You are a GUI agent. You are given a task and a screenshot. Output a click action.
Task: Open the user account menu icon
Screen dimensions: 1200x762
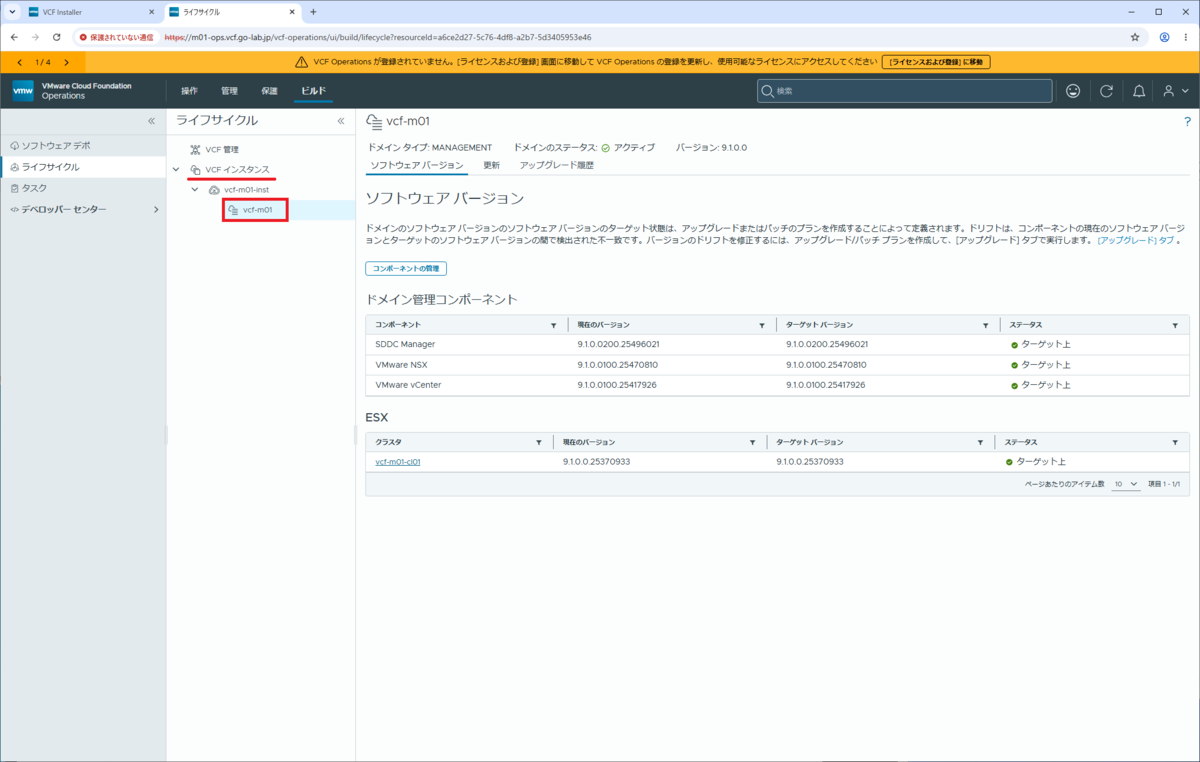coord(1175,91)
